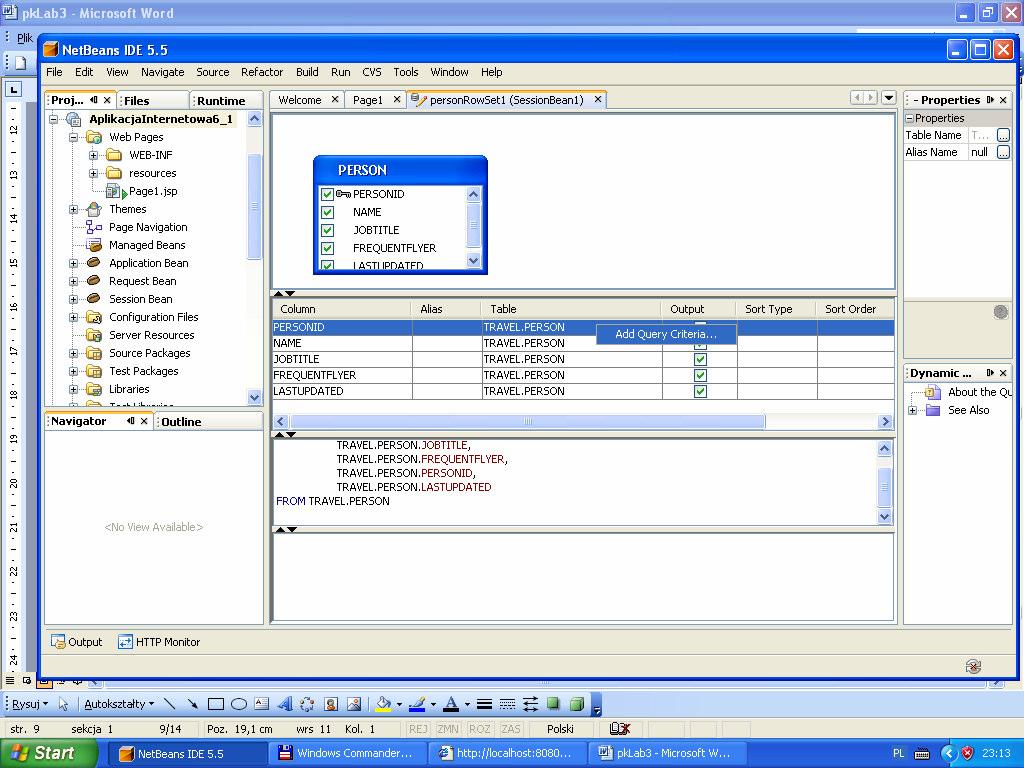This screenshot has height=768, width=1024.
Task: Click the query grid horizontal scrollbar thumb
Action: (527, 422)
